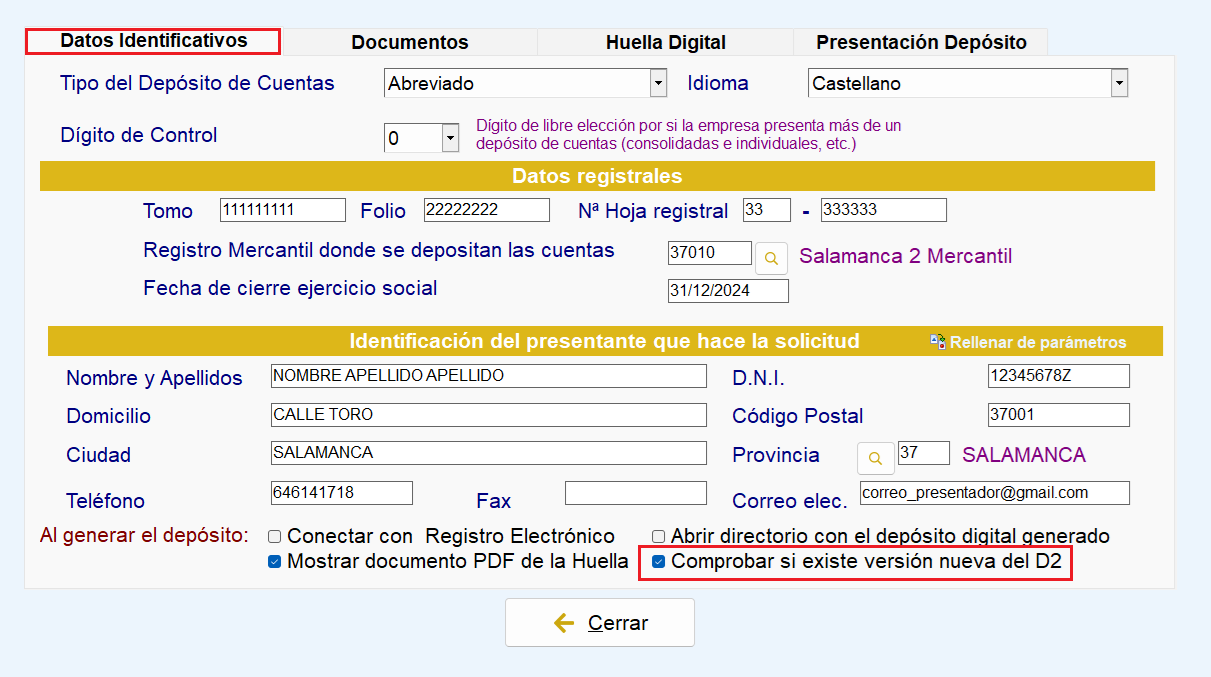Screen dimensions: 1211x677
Task: Focus the Fecha de cierre ejercicio field
Action: (x=728, y=291)
